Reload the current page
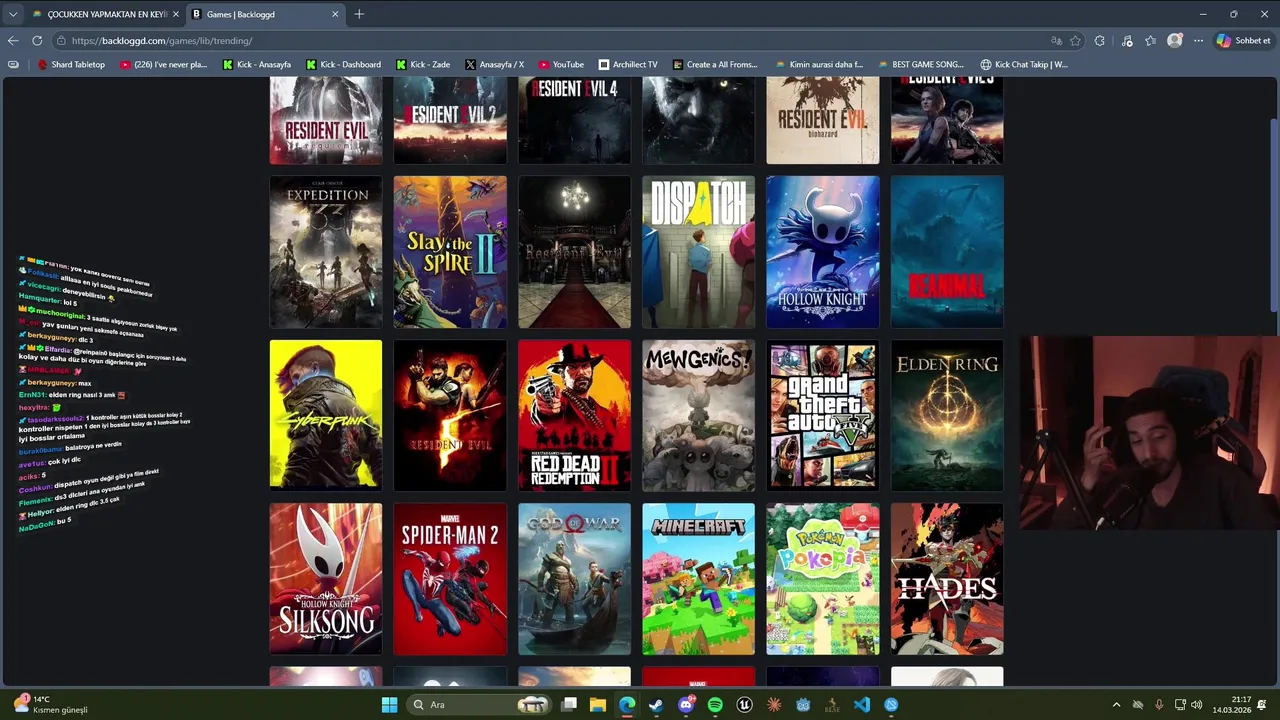This screenshot has width=1280, height=720. pos(37,41)
